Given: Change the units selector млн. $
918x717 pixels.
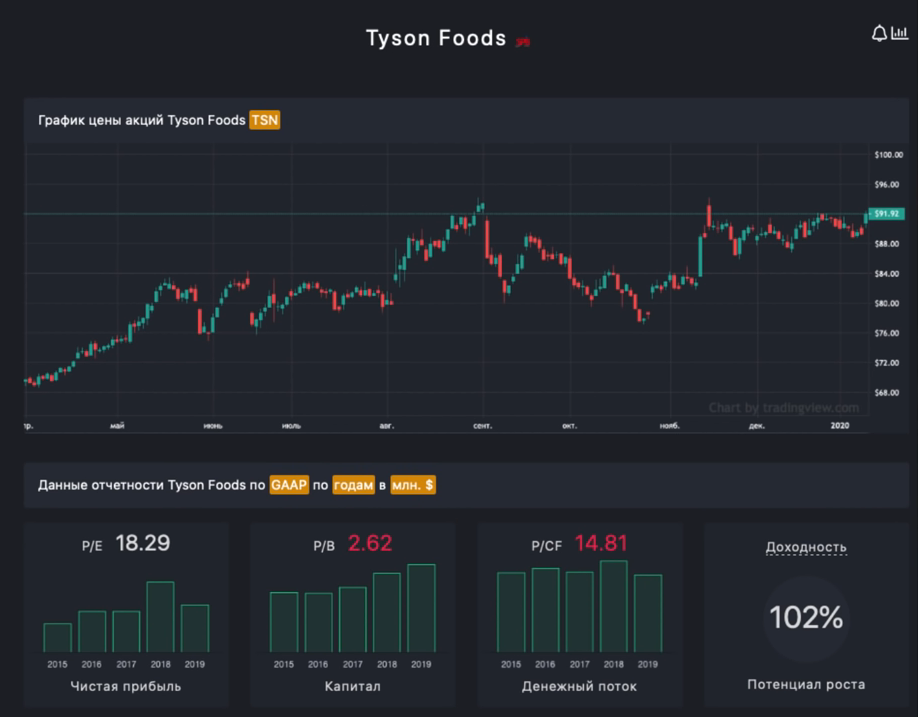Looking at the screenshot, I should tap(413, 485).
